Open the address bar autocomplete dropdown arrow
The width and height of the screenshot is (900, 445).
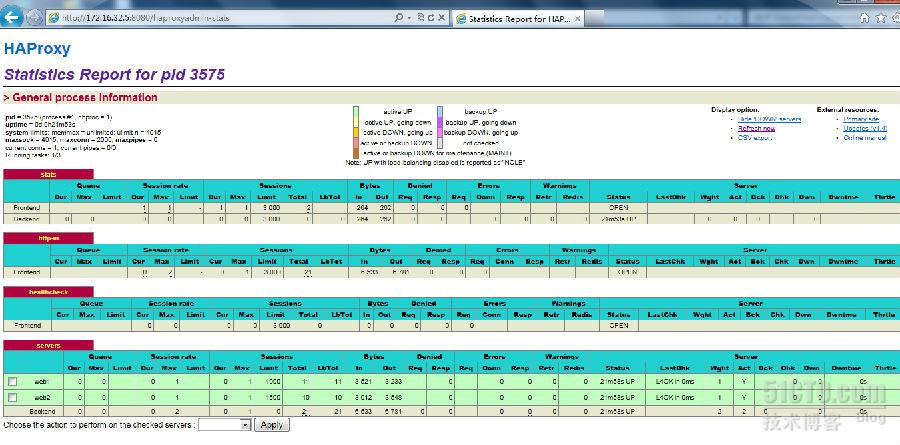409,18
